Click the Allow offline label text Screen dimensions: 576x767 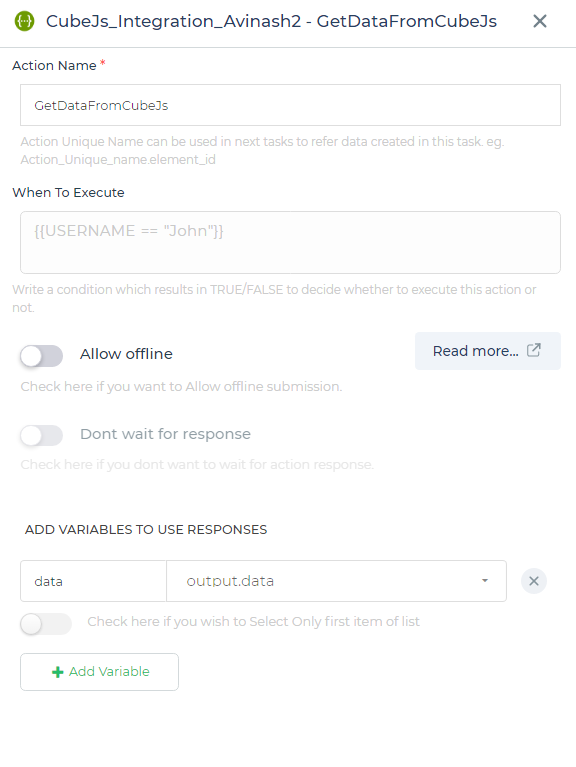126,354
